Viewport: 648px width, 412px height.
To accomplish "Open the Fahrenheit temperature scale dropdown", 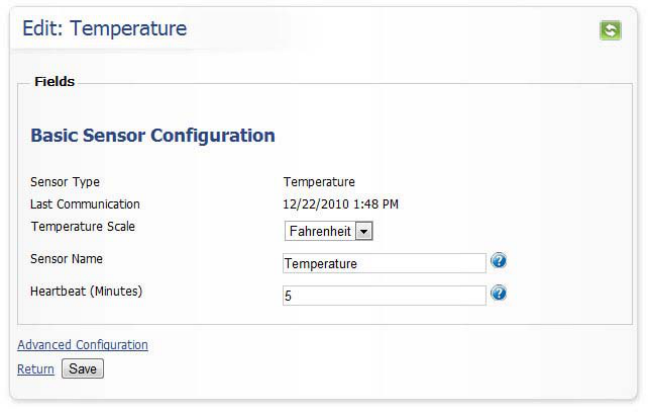I will 364,231.
